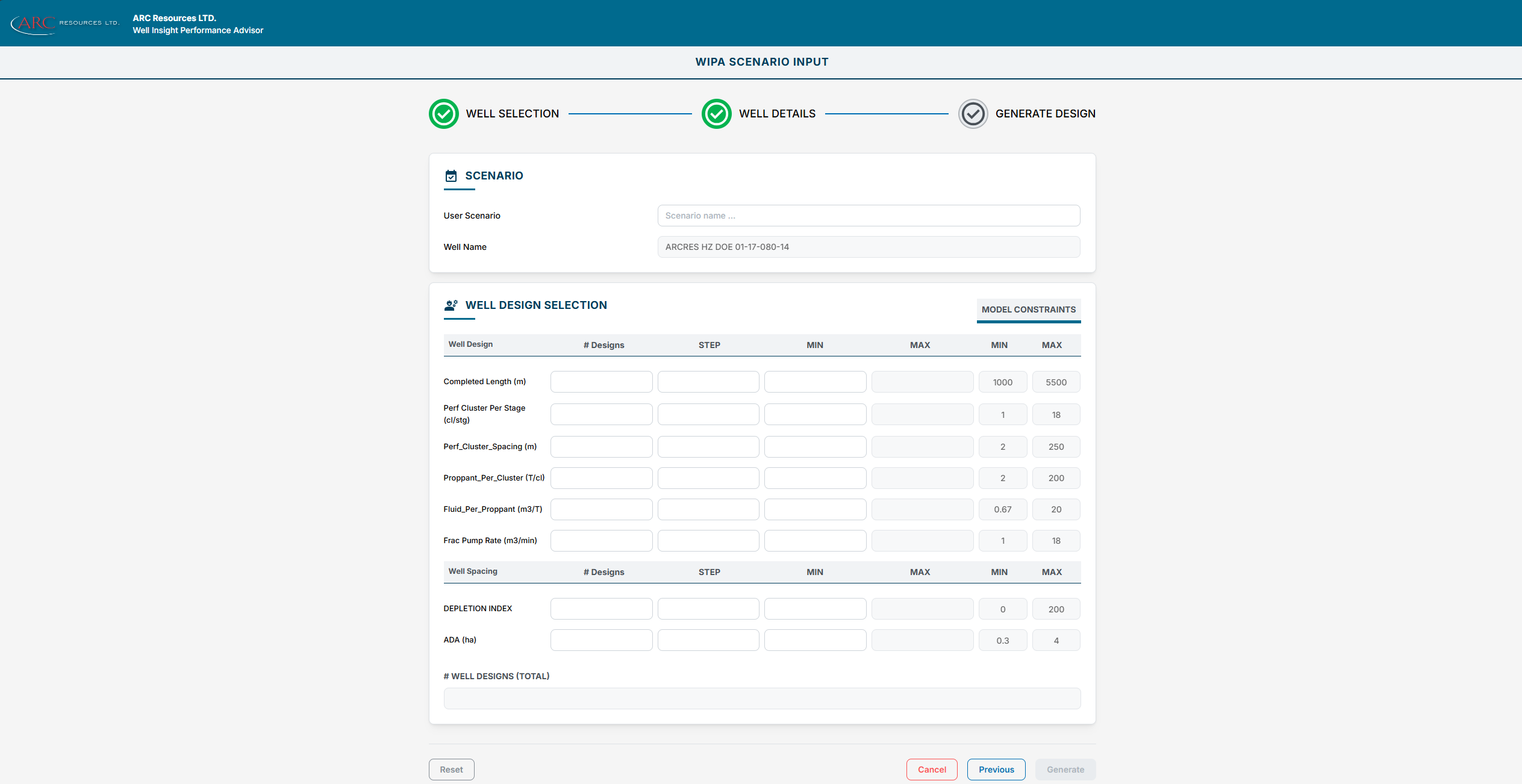Click Completed Length # Designs input
This screenshot has width=1522, height=784.
click(601, 382)
